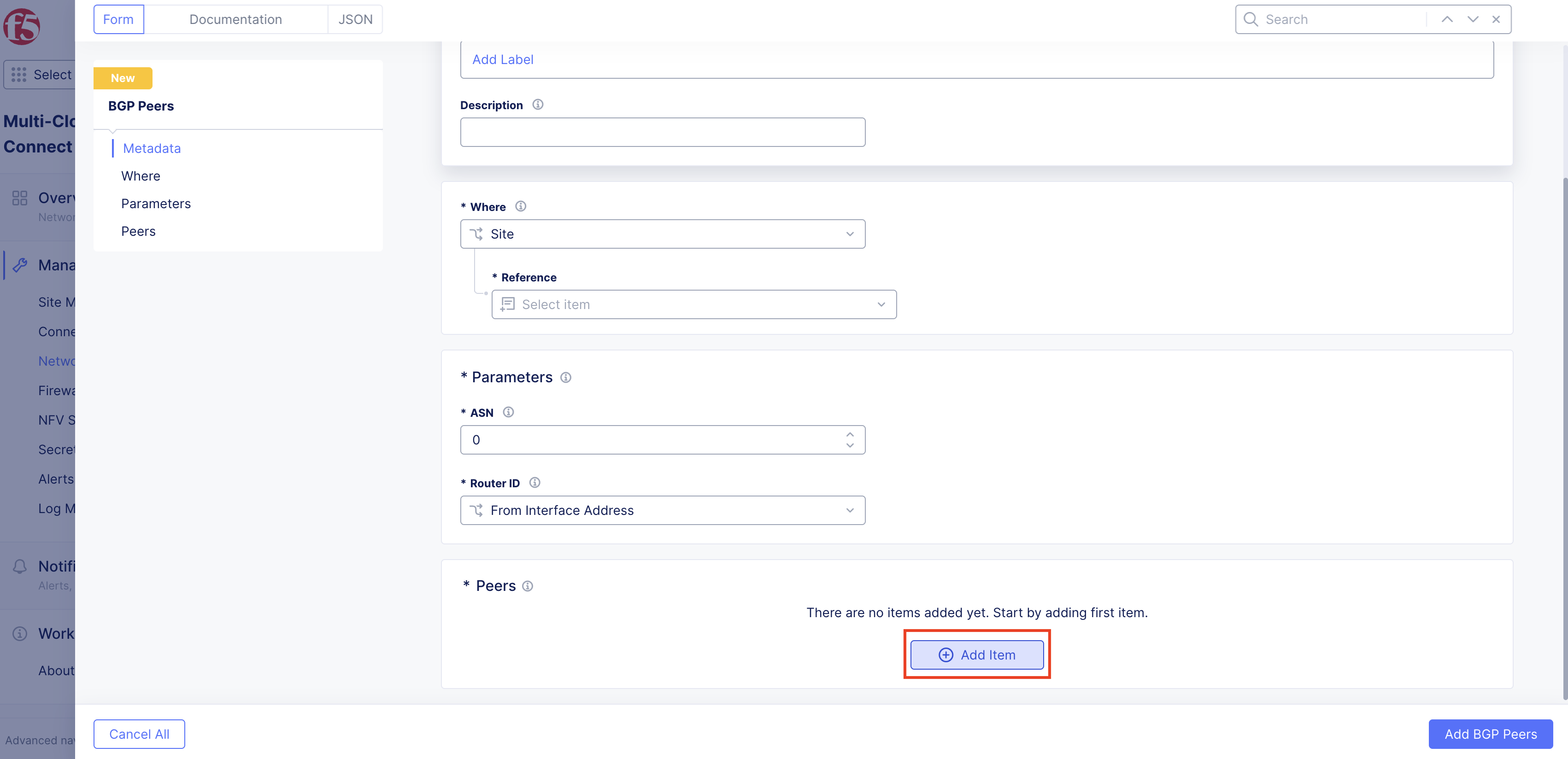Jump to previous search match with up chevron
Viewport: 1568px width, 759px height.
[x=1447, y=19]
